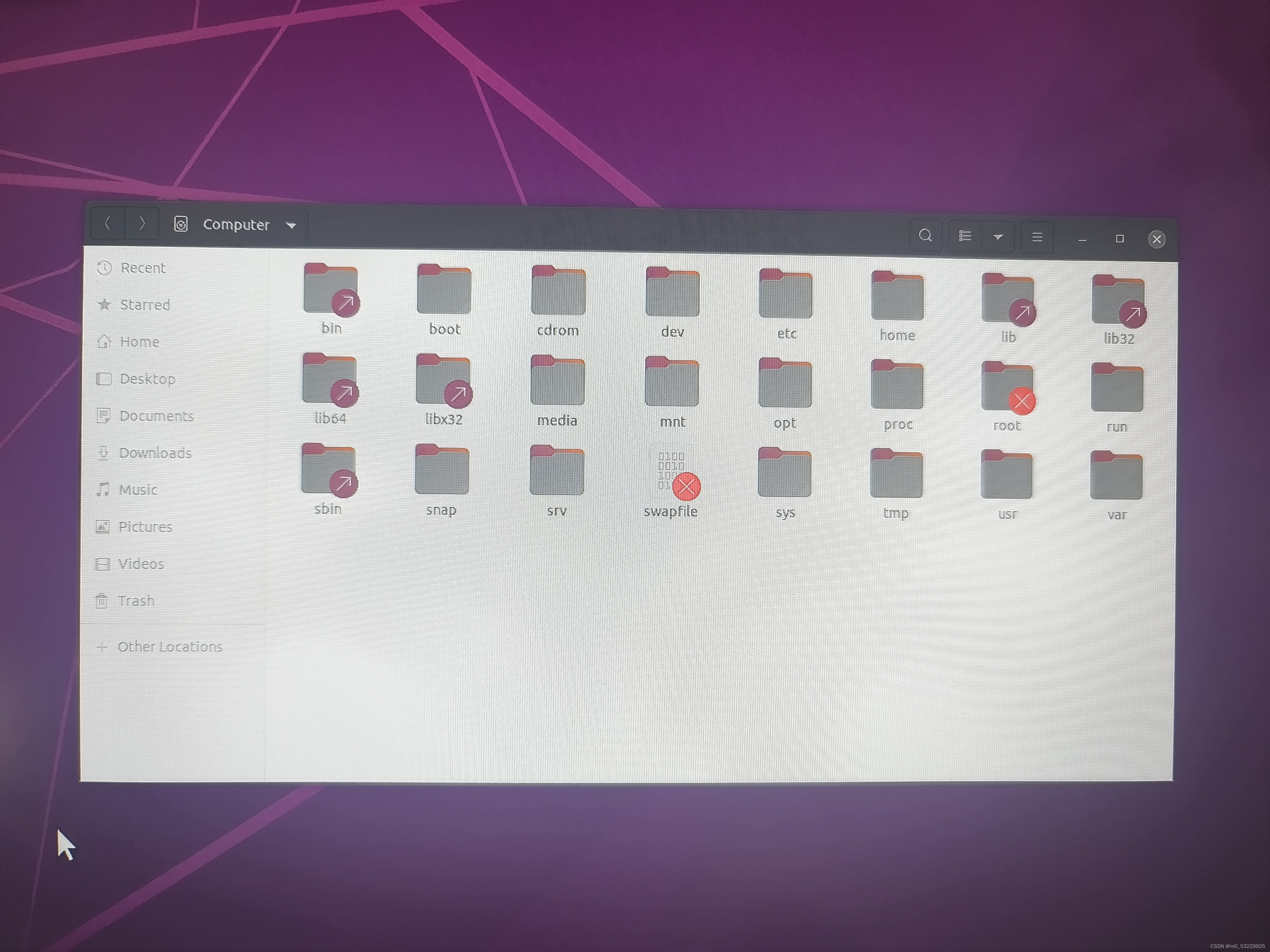
Task: Select the mnt folder
Action: point(672,381)
